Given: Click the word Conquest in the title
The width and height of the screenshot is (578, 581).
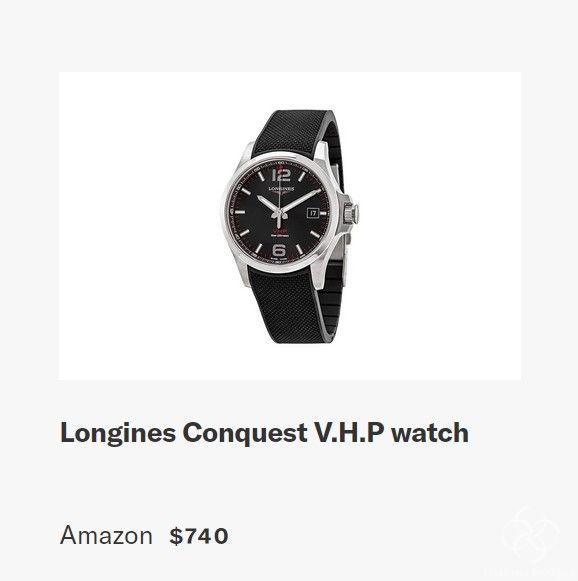Looking at the screenshot, I should click(245, 433).
